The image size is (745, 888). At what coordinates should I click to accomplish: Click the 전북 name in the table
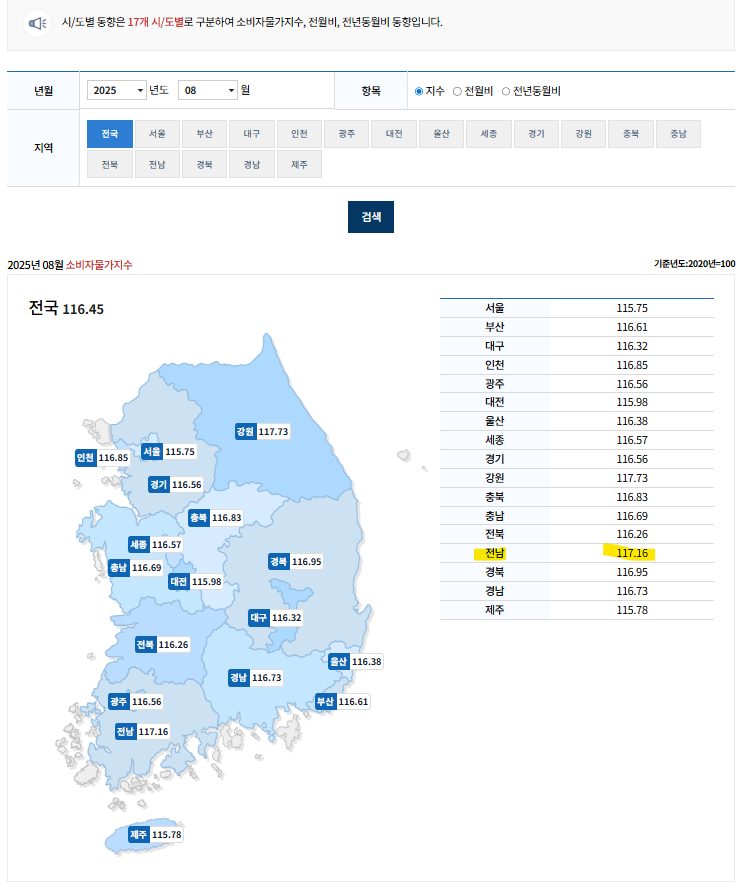(x=495, y=534)
